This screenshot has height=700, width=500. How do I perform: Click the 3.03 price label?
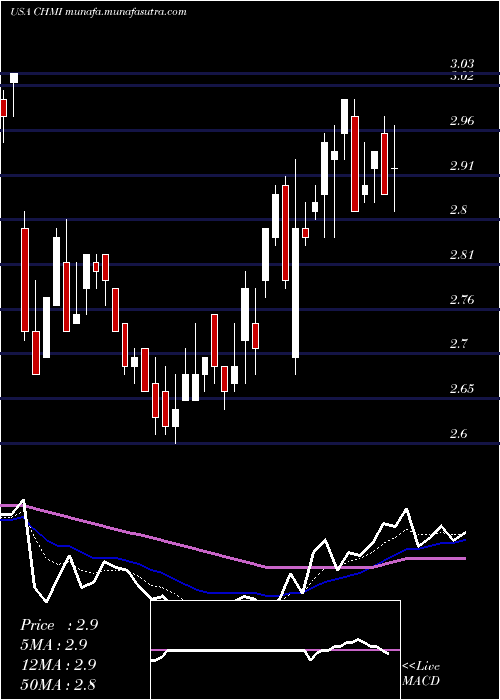[462, 64]
